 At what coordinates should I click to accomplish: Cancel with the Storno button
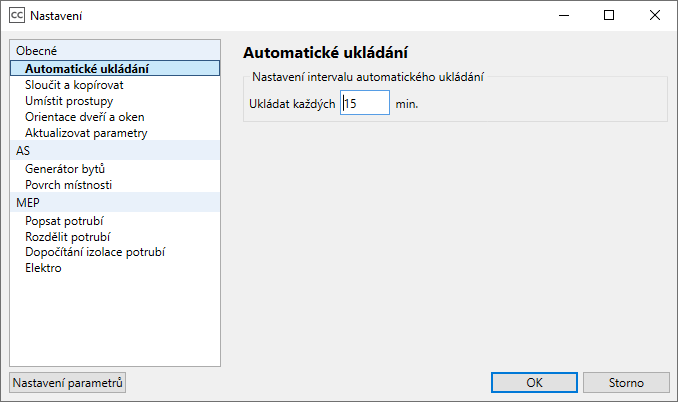coord(626,383)
